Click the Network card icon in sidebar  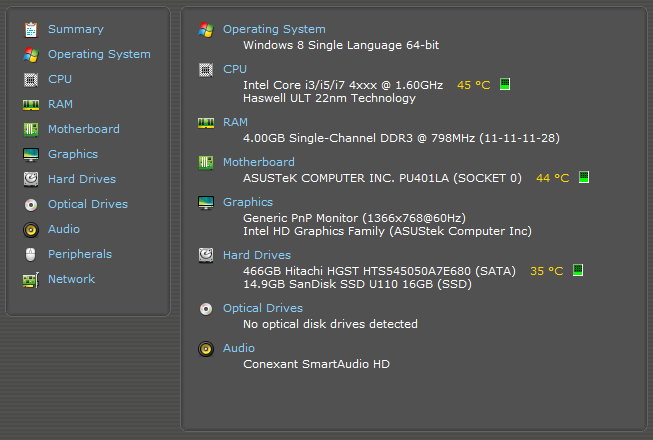[31, 280]
